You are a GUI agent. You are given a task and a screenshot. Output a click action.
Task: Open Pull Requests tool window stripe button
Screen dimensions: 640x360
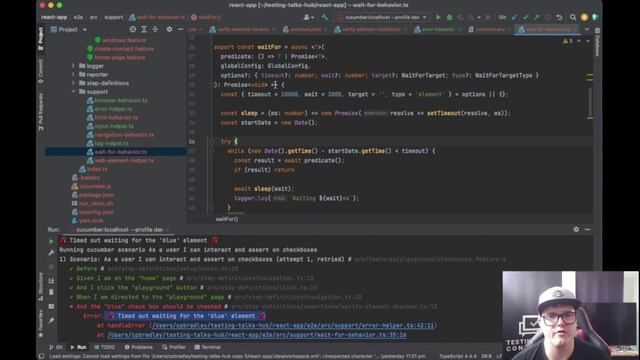41,112
